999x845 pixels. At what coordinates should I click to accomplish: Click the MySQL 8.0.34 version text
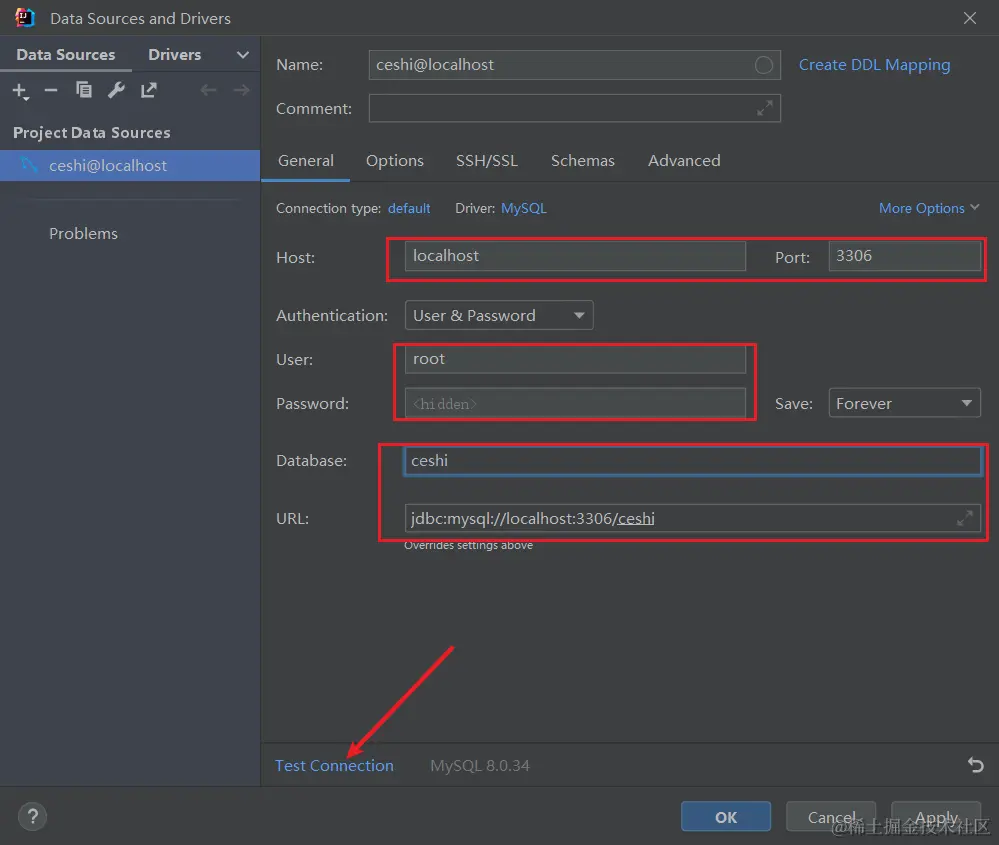[480, 765]
